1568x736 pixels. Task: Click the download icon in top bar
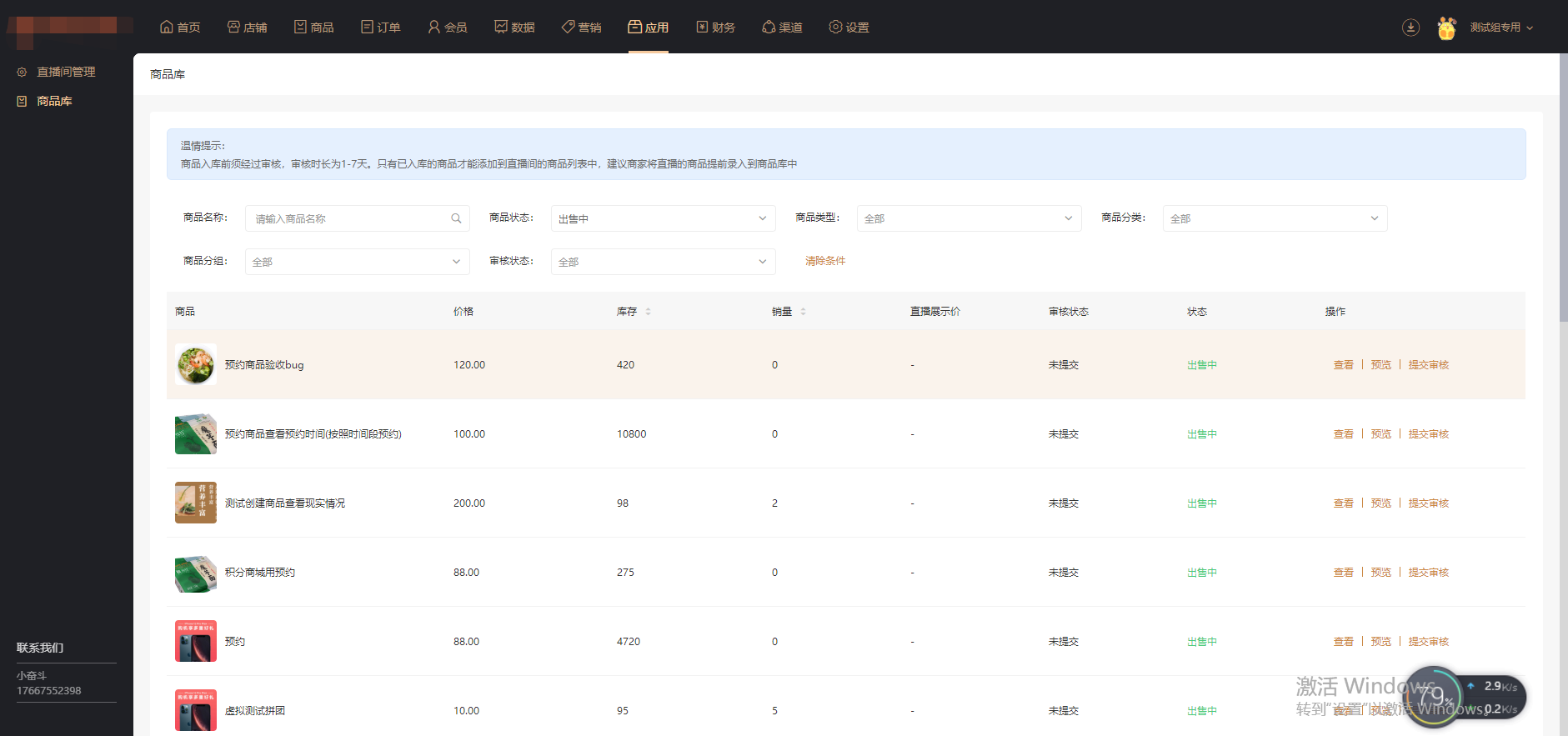tap(1410, 28)
